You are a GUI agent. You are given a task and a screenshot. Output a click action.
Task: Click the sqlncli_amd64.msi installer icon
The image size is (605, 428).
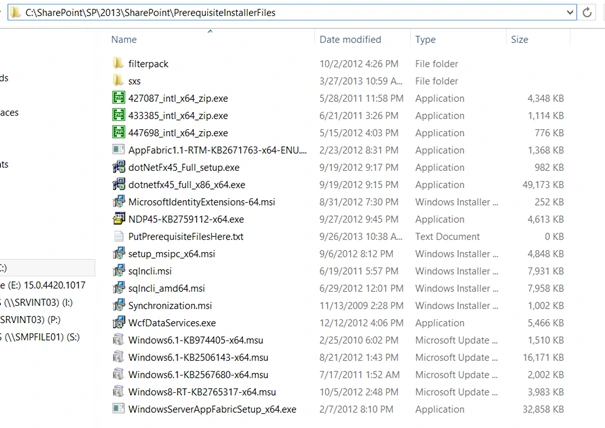coord(118,288)
